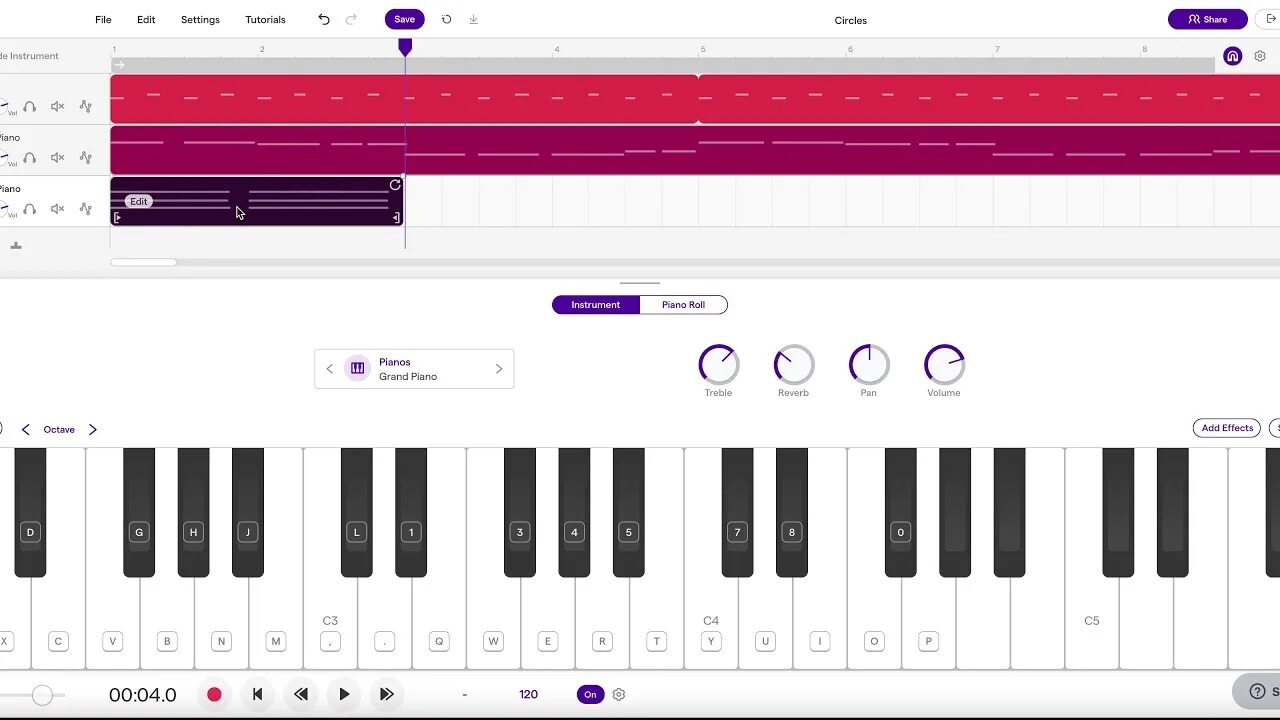Solo the red top track with headphones

pyautogui.click(x=30, y=106)
